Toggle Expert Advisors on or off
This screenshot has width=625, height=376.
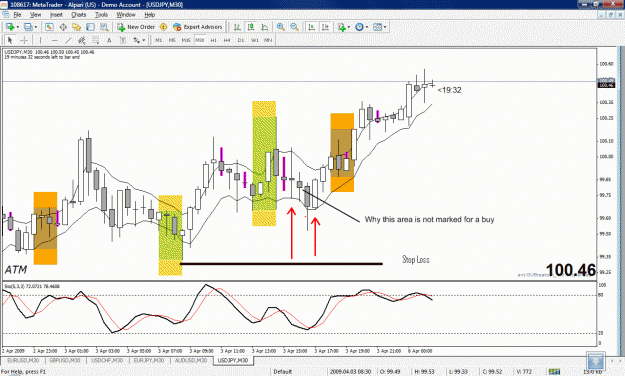pos(197,27)
